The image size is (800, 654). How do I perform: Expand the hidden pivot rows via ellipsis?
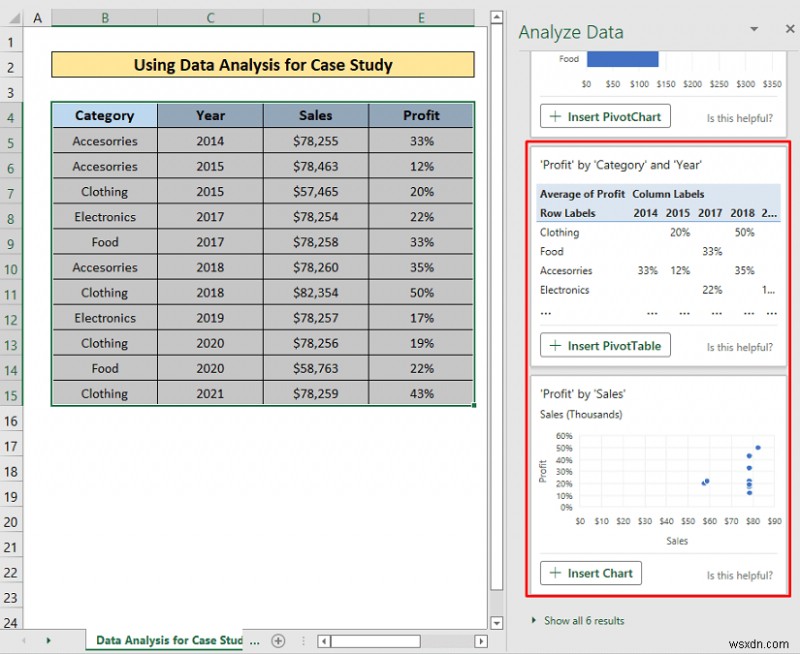[x=546, y=312]
